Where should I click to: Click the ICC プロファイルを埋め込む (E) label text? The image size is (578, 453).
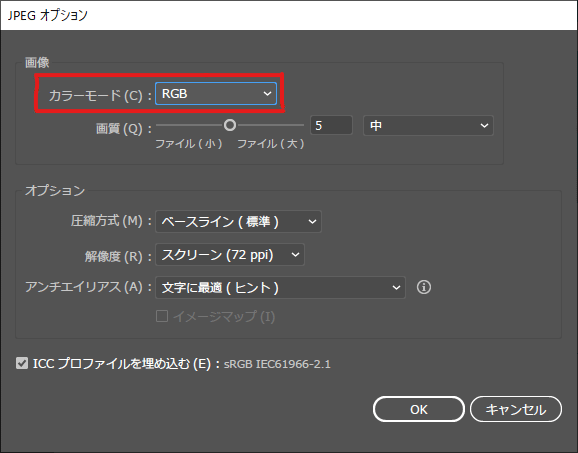click(x=122, y=364)
